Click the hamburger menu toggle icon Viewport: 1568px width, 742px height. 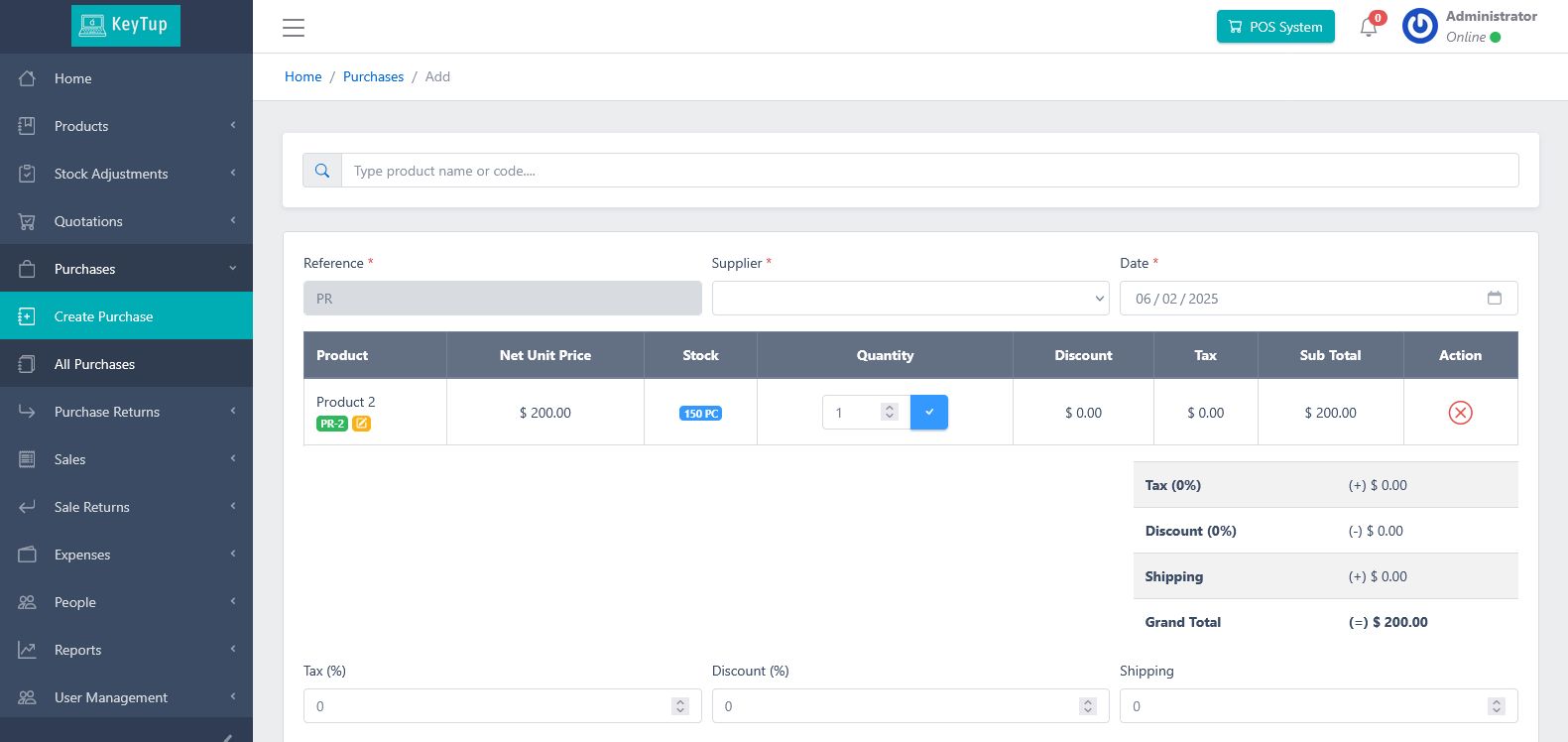tap(293, 28)
